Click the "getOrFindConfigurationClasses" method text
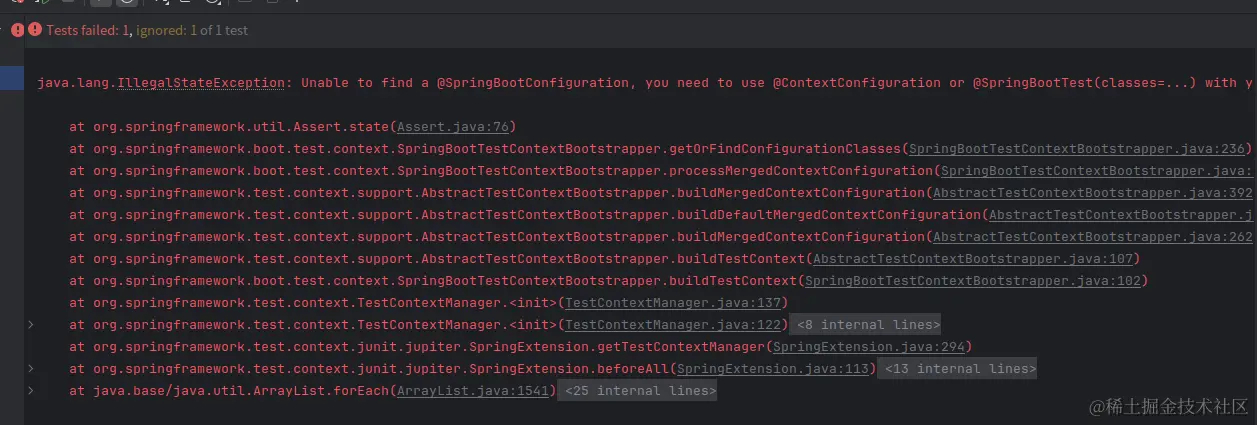Screen dimensions: 1257x425 coord(787,149)
